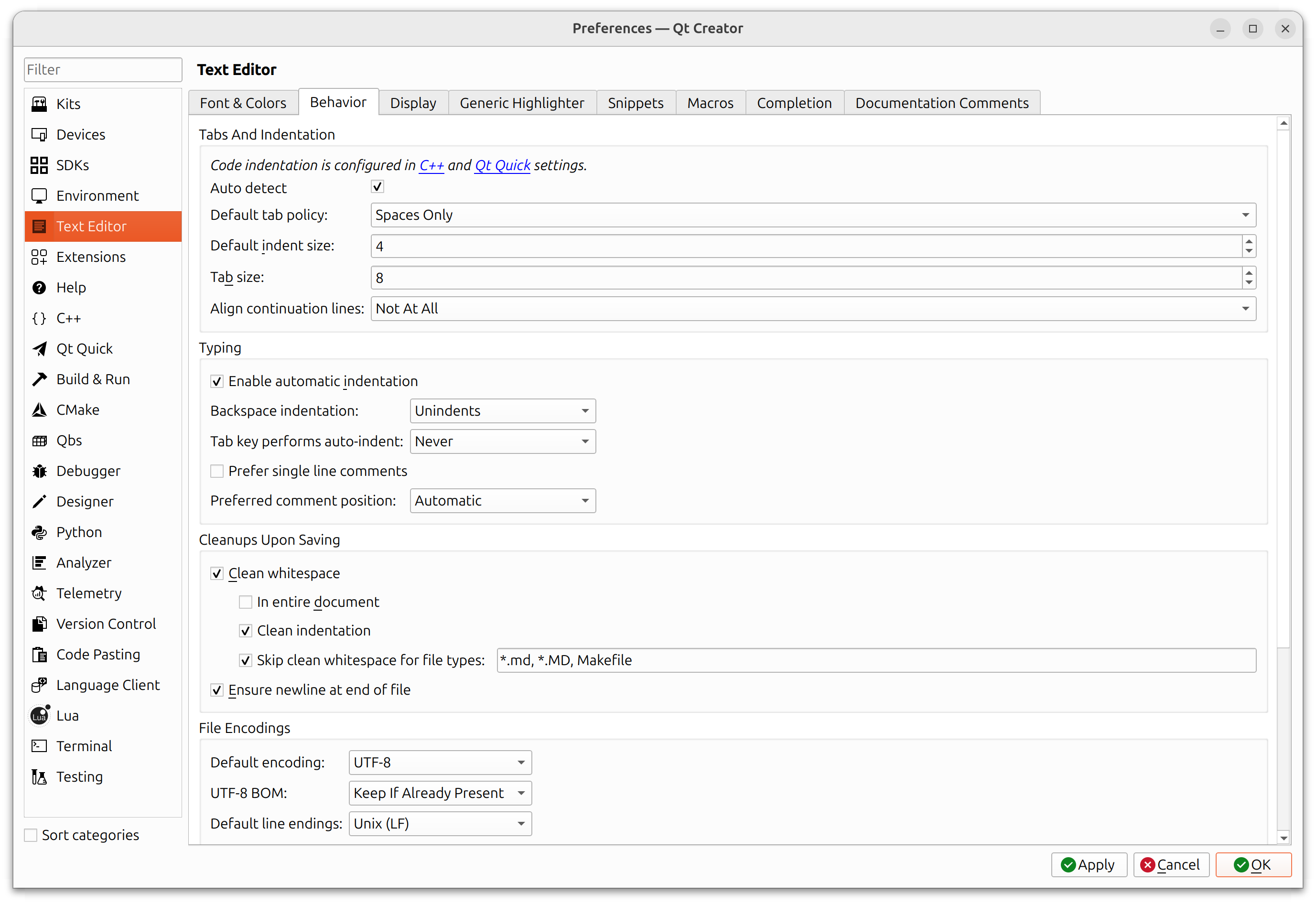This screenshot has width=1316, height=904.
Task: Uncheck Ensure newline at end of file
Action: pos(216,690)
